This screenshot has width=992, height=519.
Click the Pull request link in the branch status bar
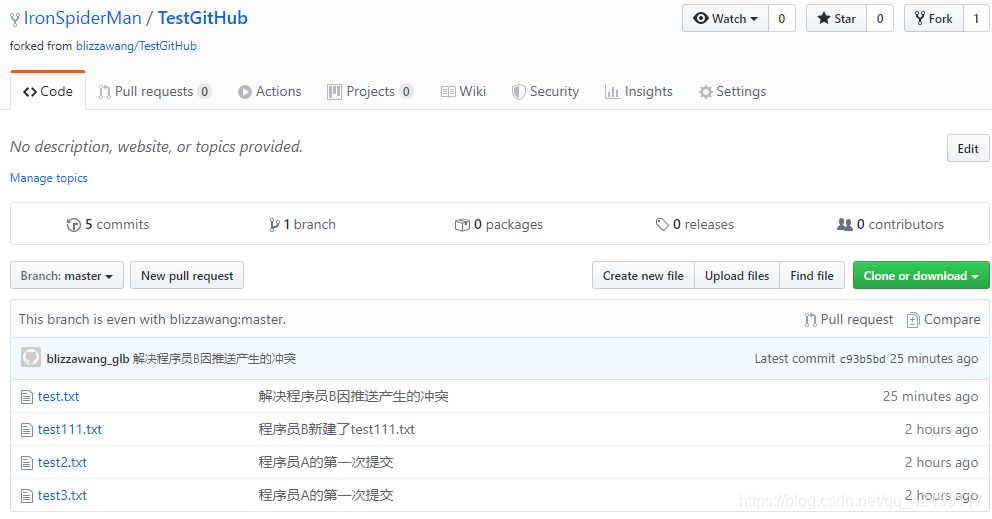[x=849, y=320]
